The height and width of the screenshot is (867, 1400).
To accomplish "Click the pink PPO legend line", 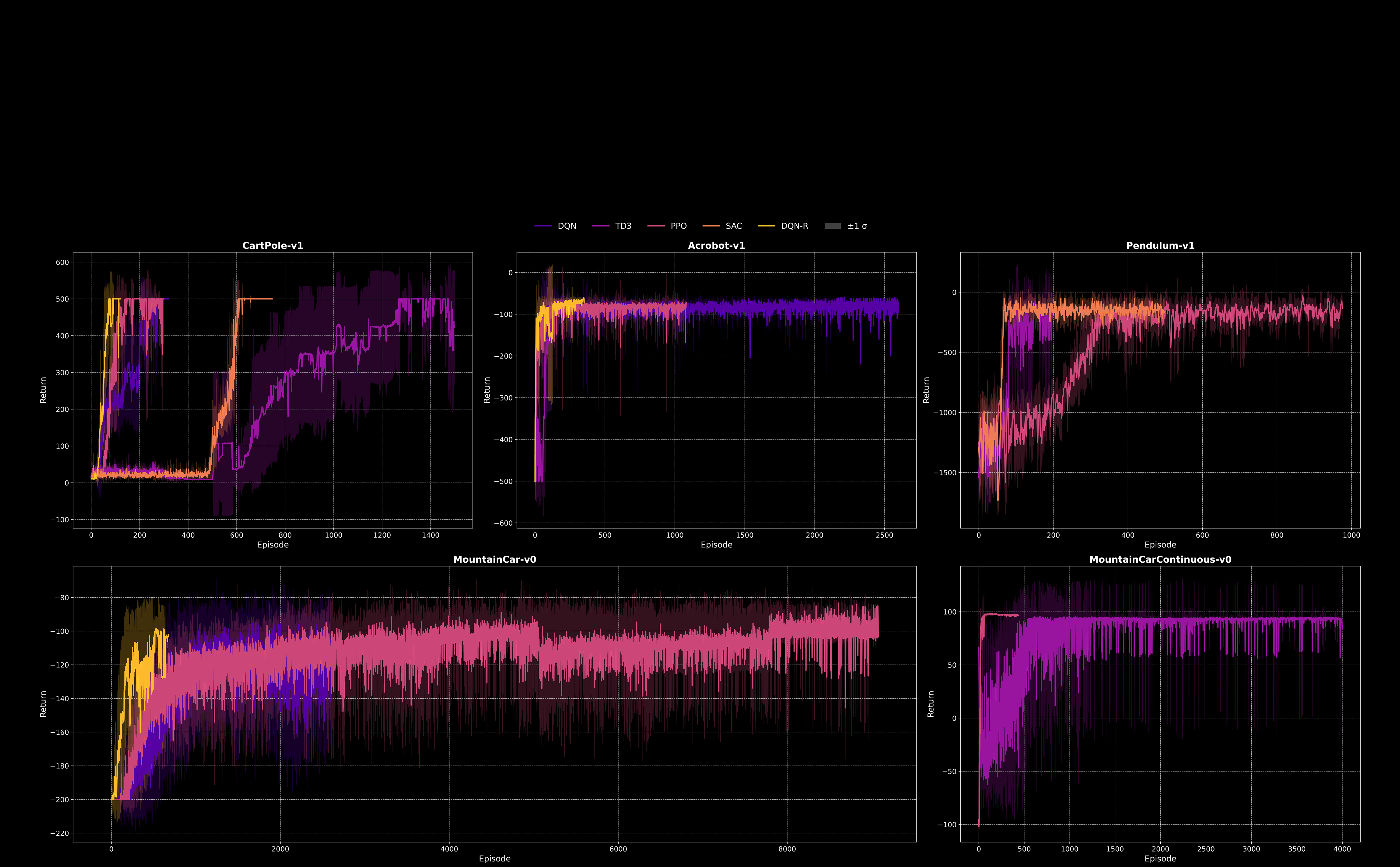I will click(656, 226).
